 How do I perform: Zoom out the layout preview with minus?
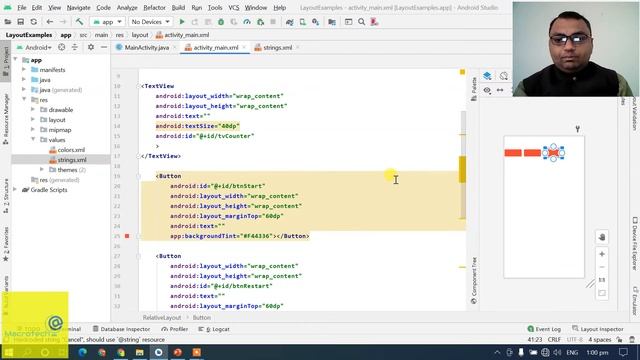coord(602,267)
